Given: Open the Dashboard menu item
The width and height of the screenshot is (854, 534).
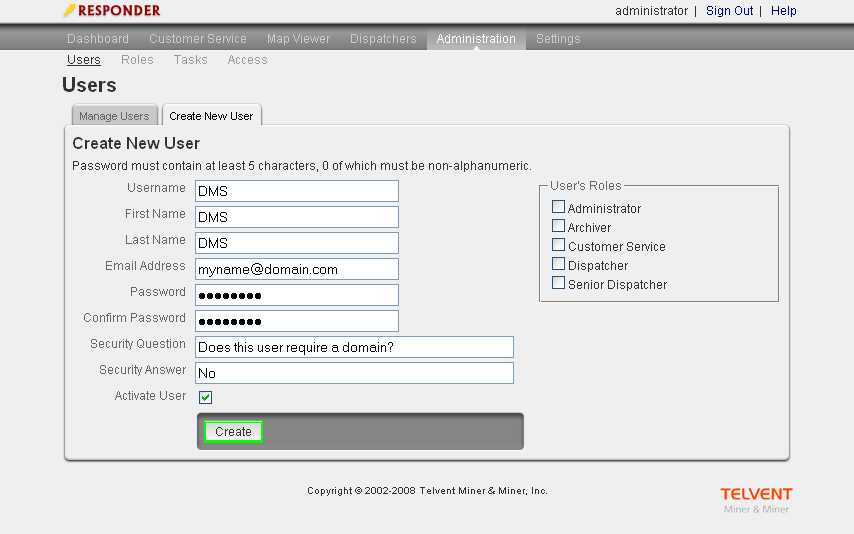Looking at the screenshot, I should pyautogui.click(x=98, y=39).
